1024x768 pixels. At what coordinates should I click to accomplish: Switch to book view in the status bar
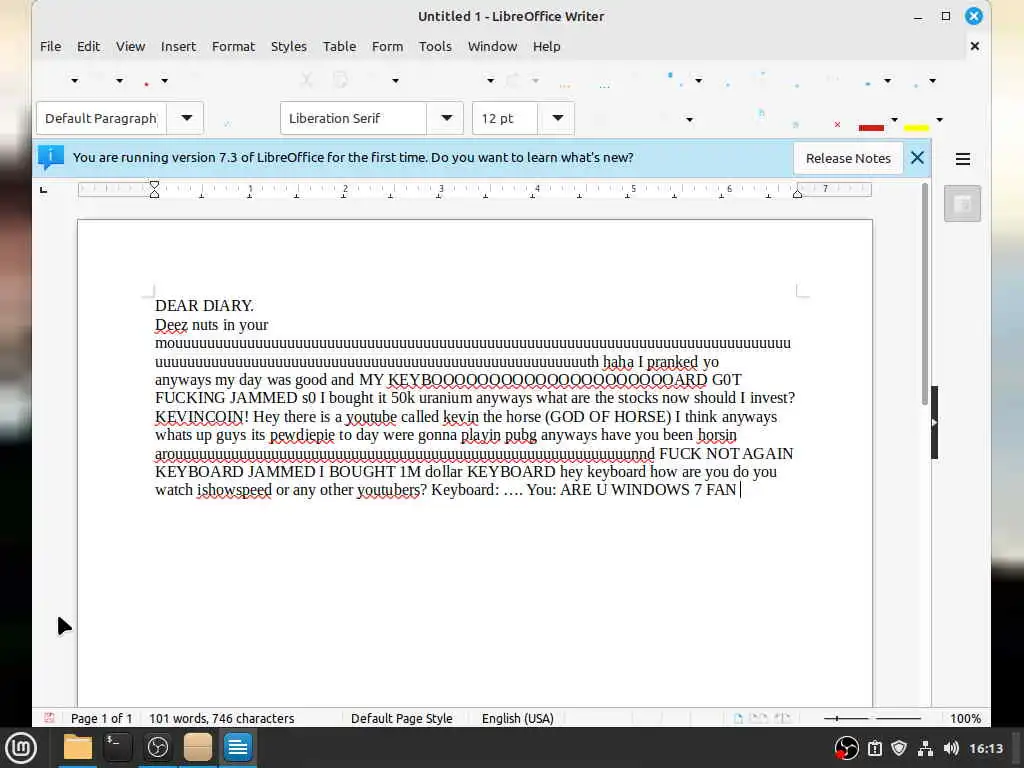pyautogui.click(x=782, y=718)
